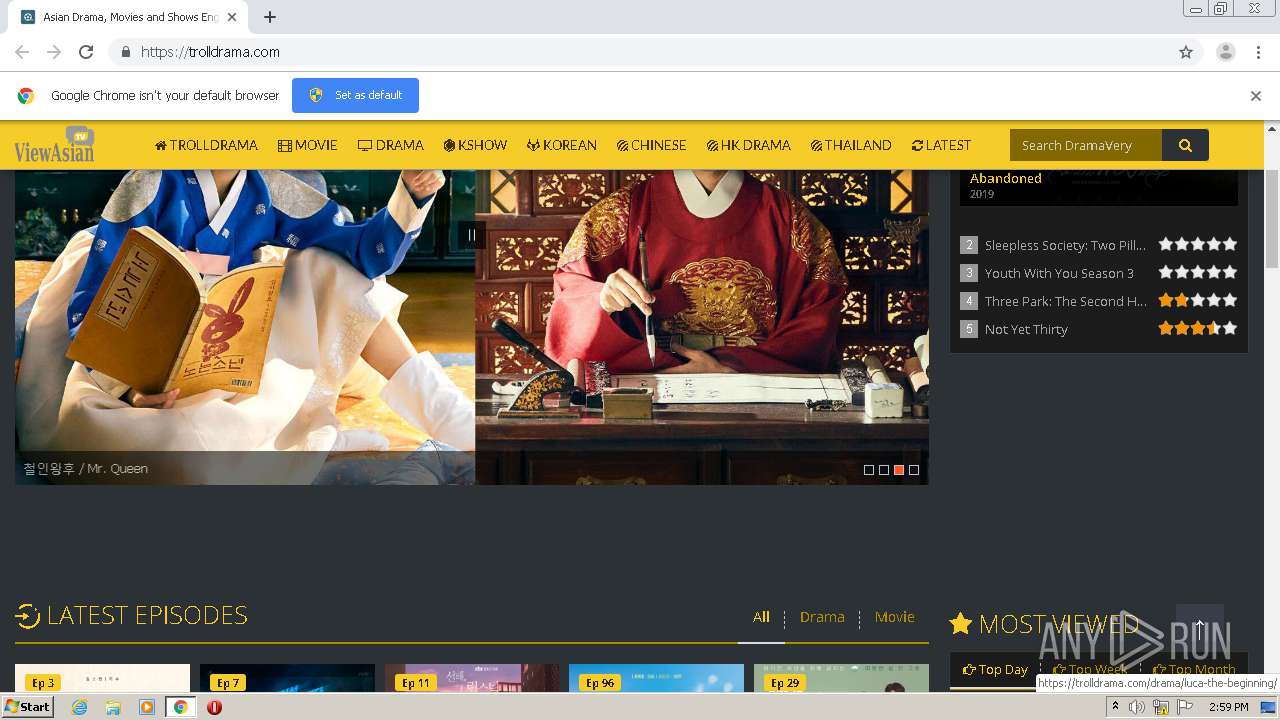Open Internet Explorer from the taskbar
Screen dimensions: 1280x720
pos(79,707)
